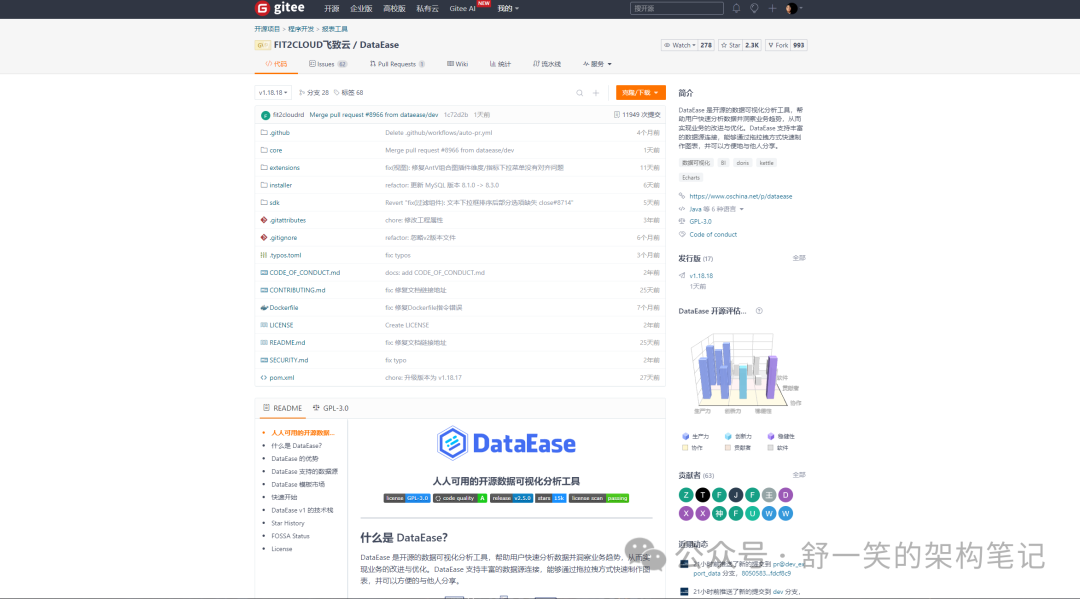Image resolution: width=1080 pixels, height=599 pixels.
Task: Open the 流水线 tab
Action: pos(547,64)
